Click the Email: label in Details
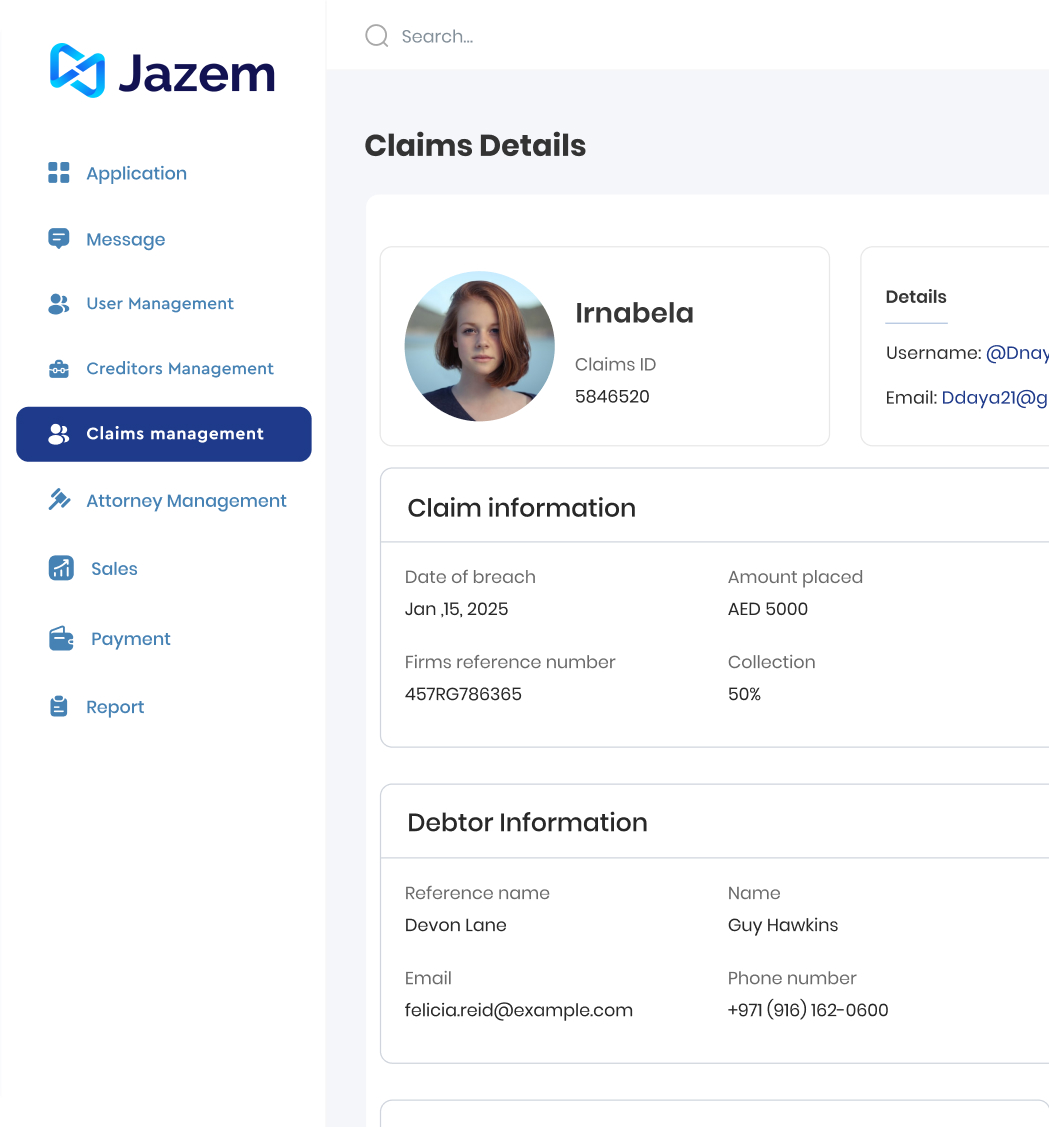This screenshot has height=1127, width=1049. [x=911, y=398]
